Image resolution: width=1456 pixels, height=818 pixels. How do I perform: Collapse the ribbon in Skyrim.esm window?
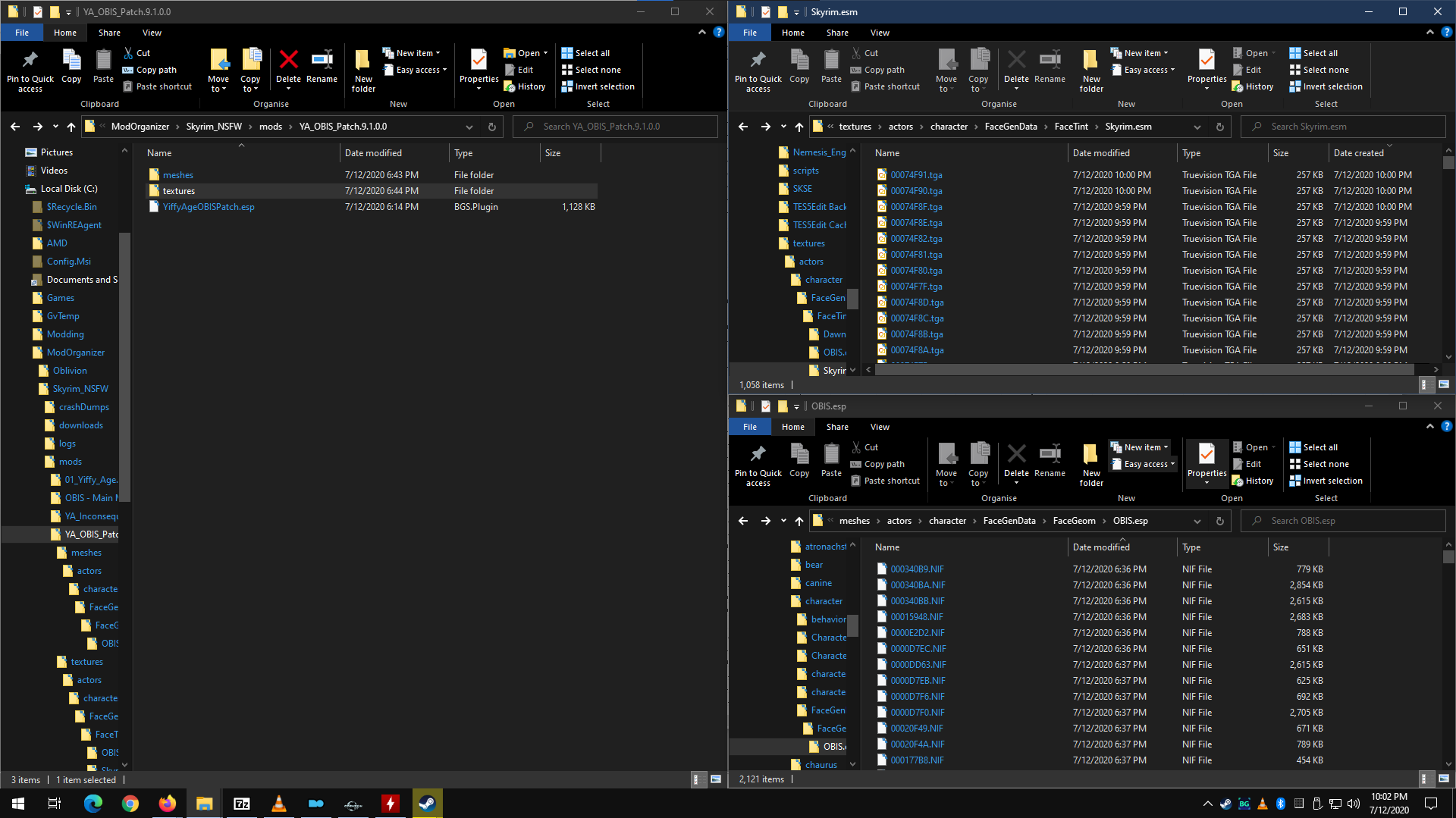point(1430,33)
